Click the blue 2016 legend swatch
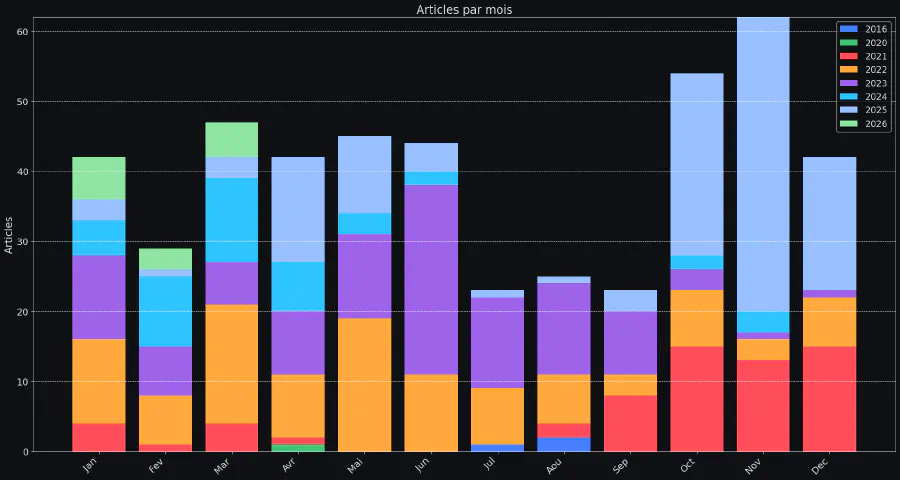This screenshot has width=900, height=480. [850, 30]
